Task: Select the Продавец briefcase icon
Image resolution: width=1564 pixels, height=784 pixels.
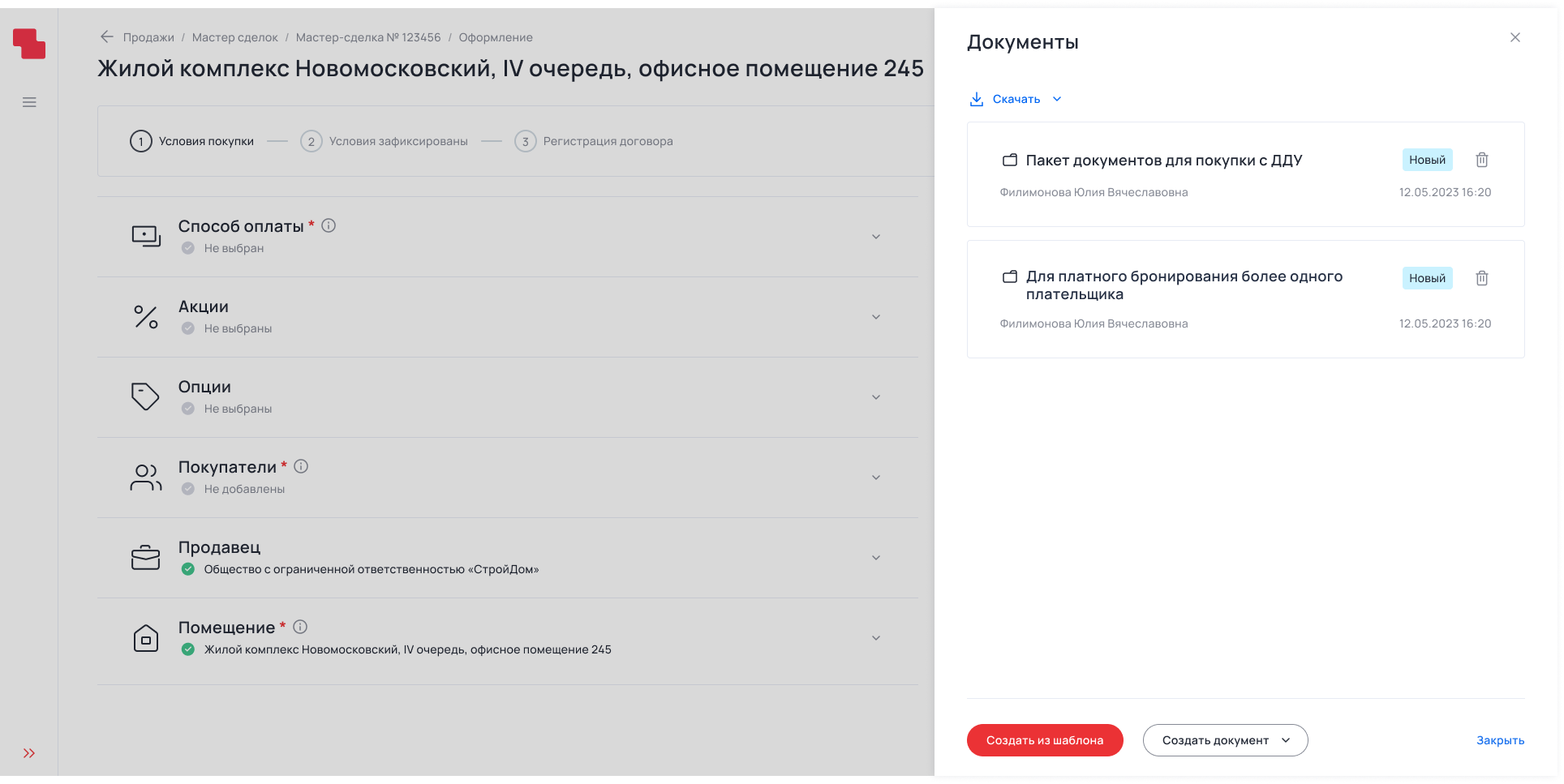Action: click(x=146, y=557)
